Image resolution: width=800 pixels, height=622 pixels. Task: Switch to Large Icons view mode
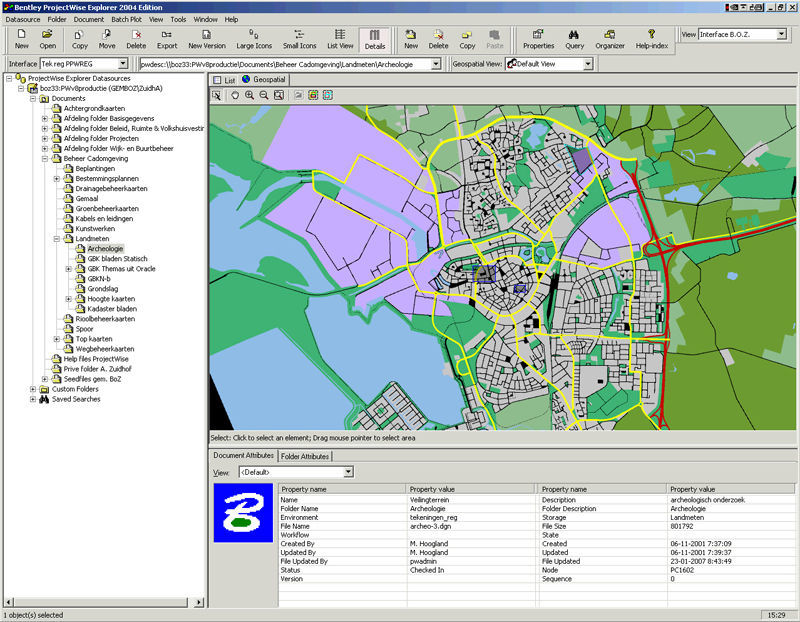(x=254, y=38)
